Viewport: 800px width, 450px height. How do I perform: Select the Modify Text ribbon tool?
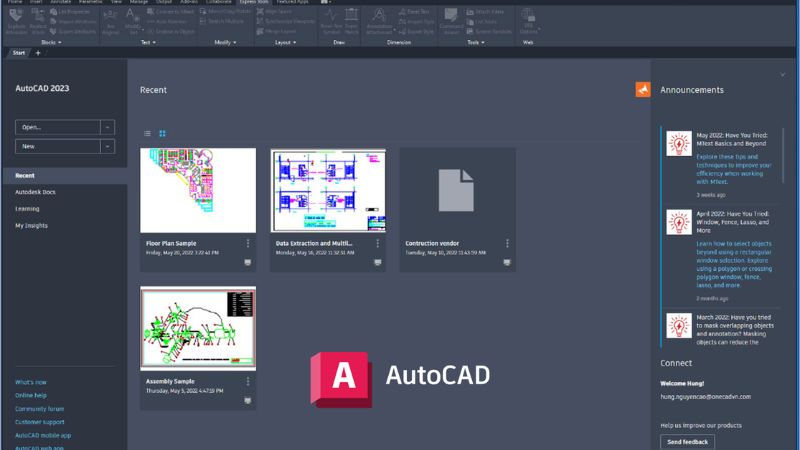(x=133, y=22)
